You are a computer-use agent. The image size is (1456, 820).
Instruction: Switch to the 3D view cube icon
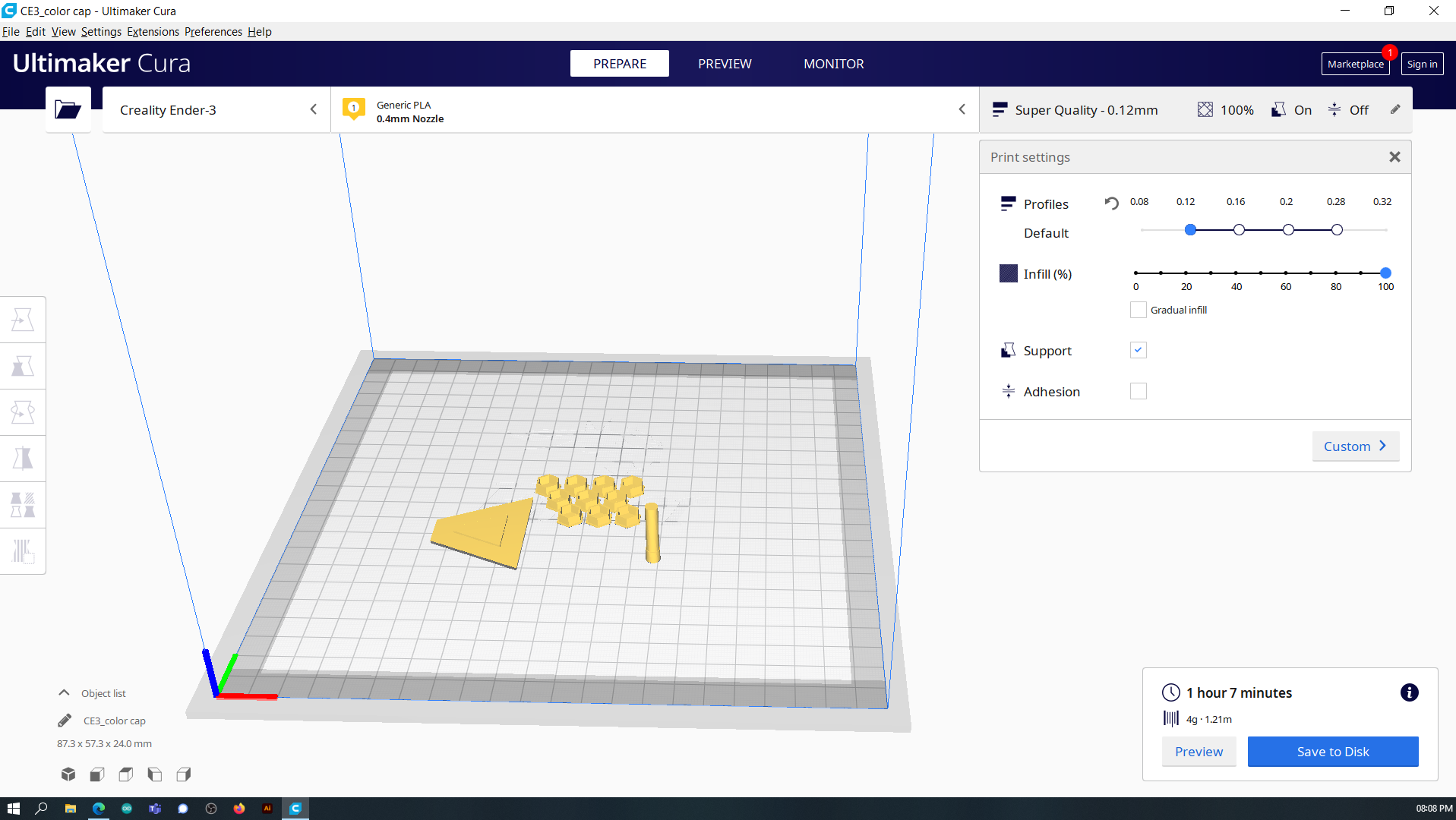point(68,774)
